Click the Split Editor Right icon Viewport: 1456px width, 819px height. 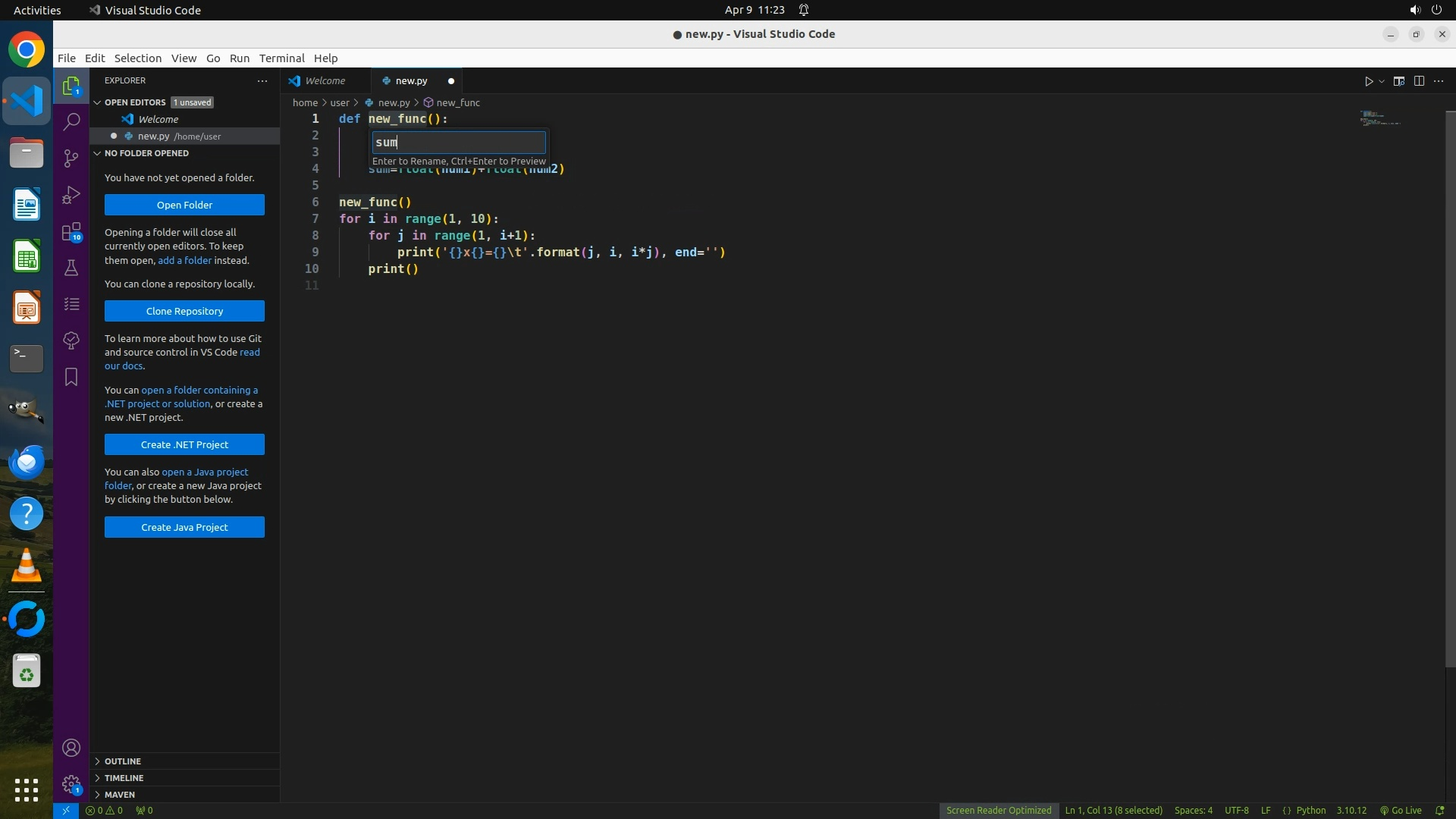[x=1419, y=81]
